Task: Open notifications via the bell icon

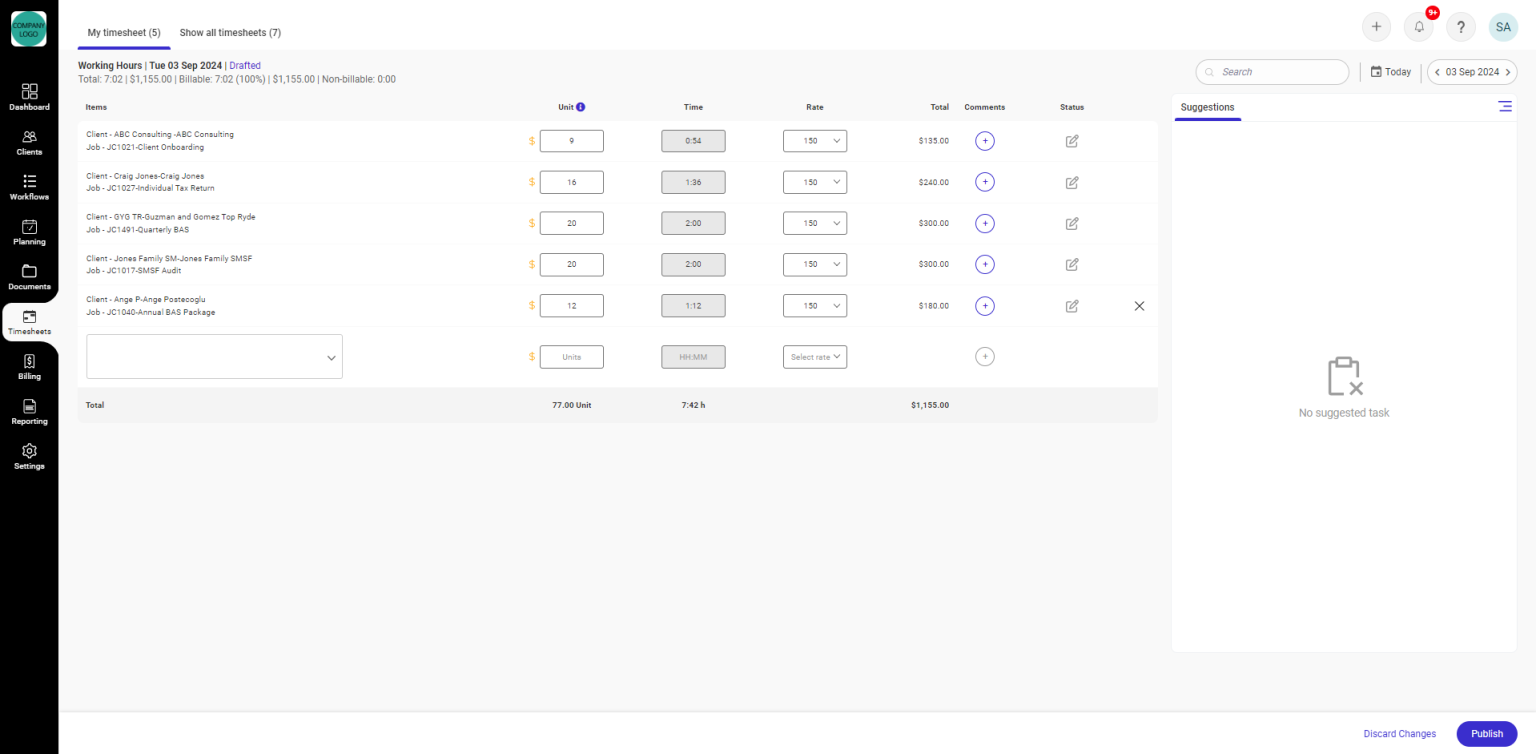Action: click(x=1418, y=27)
